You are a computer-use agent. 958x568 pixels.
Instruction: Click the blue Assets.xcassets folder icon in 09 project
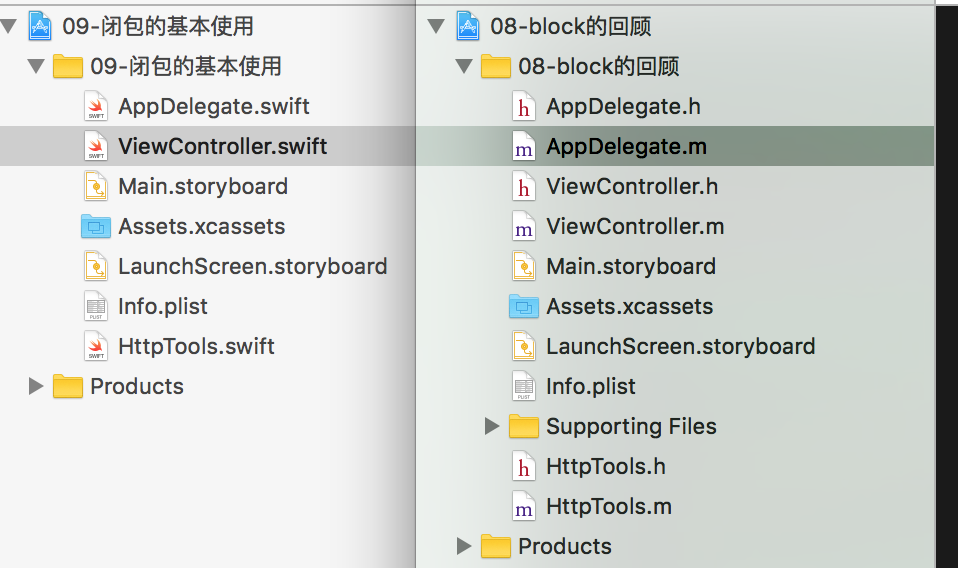tap(96, 227)
